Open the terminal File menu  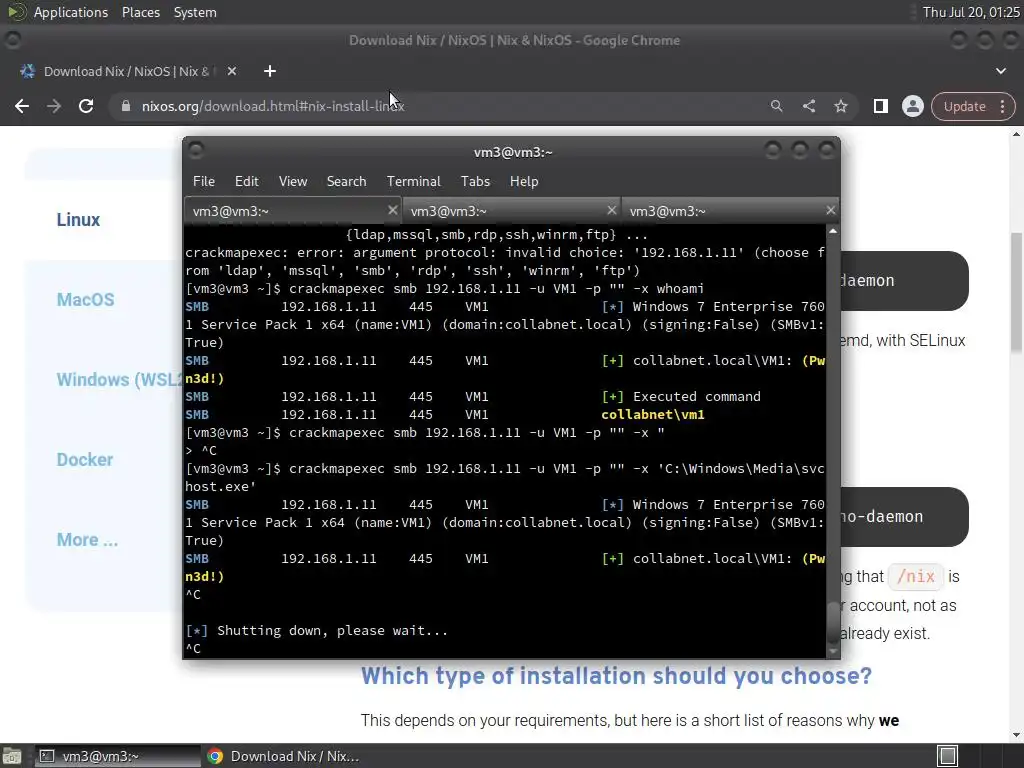(x=203, y=181)
